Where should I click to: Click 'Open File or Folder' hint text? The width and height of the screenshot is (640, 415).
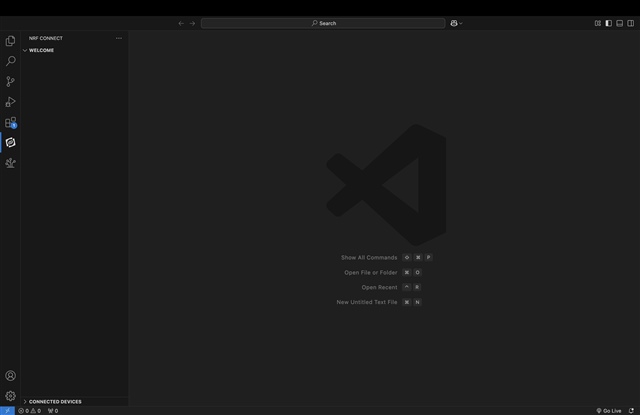point(371,273)
